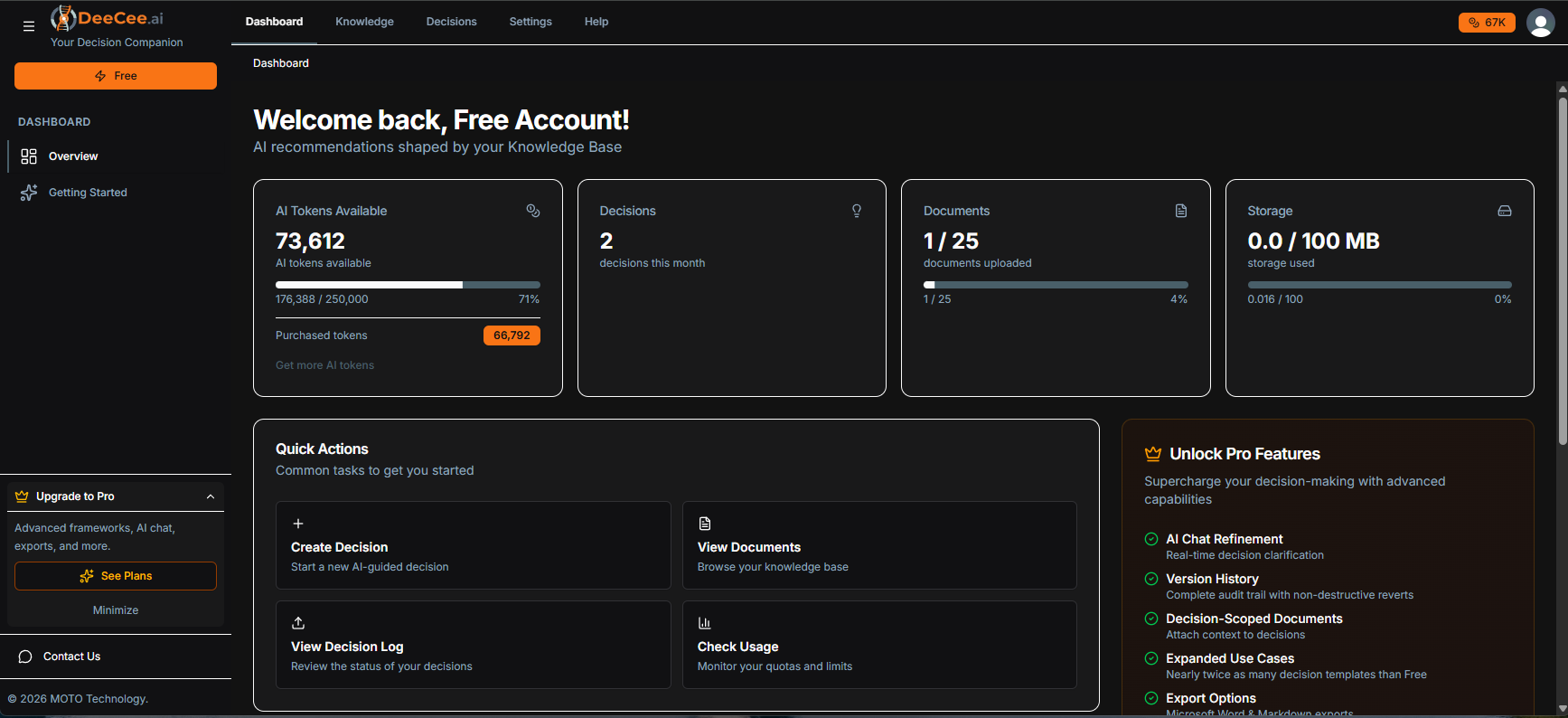Screen dimensions: 1568x718
Task: Click the DeeCee.ai logo
Action: [108, 18]
